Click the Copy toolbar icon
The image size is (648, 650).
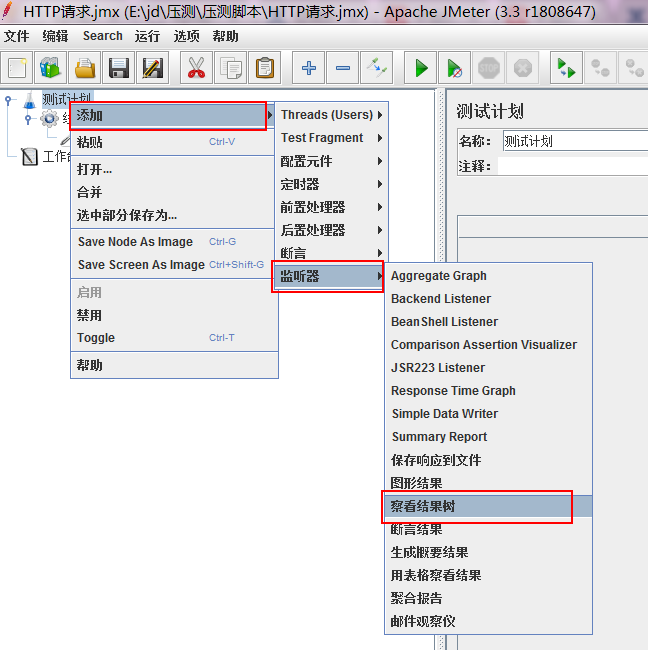coord(231,68)
